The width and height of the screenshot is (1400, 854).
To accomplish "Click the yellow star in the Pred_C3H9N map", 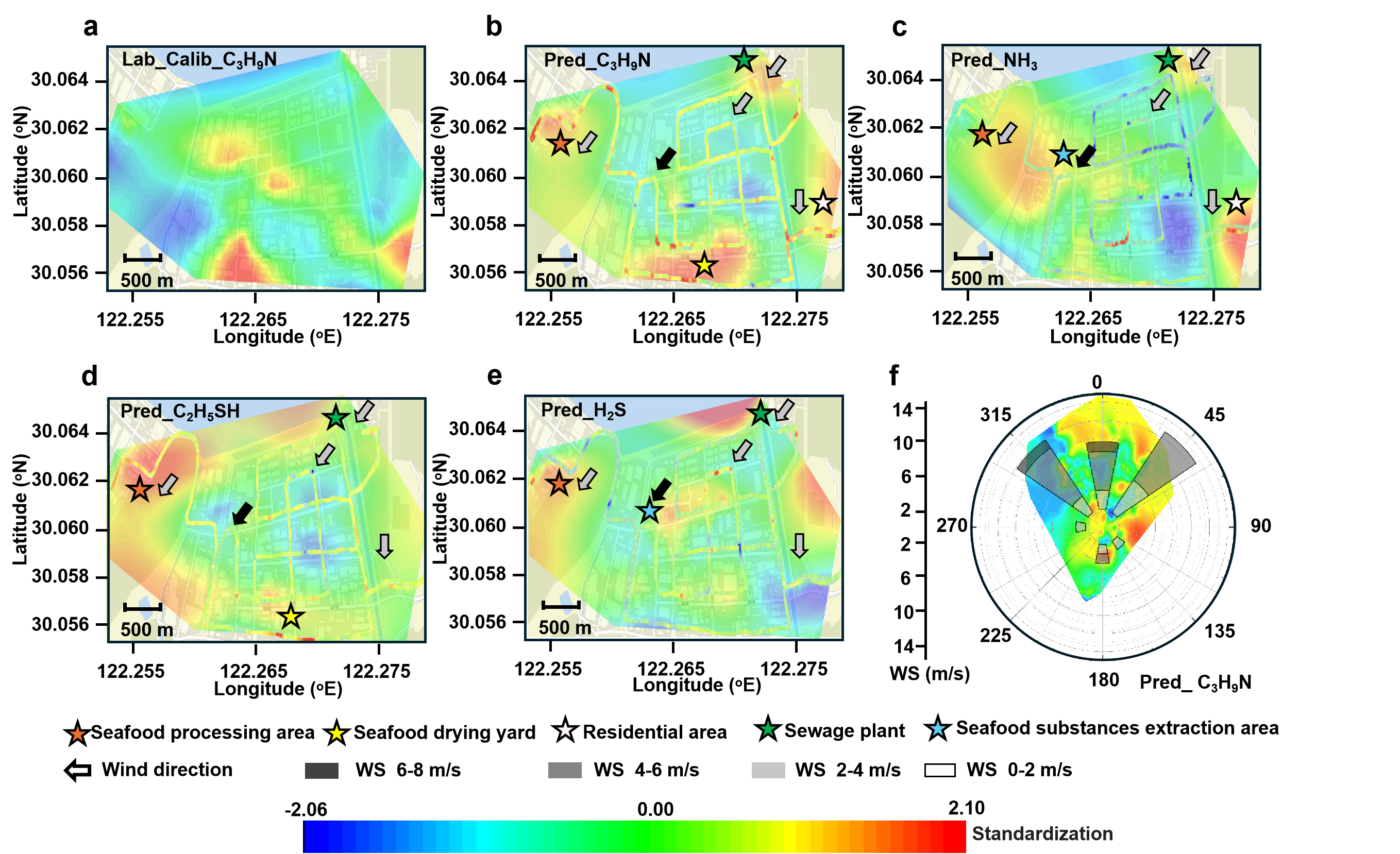I will pyautogui.click(x=704, y=265).
